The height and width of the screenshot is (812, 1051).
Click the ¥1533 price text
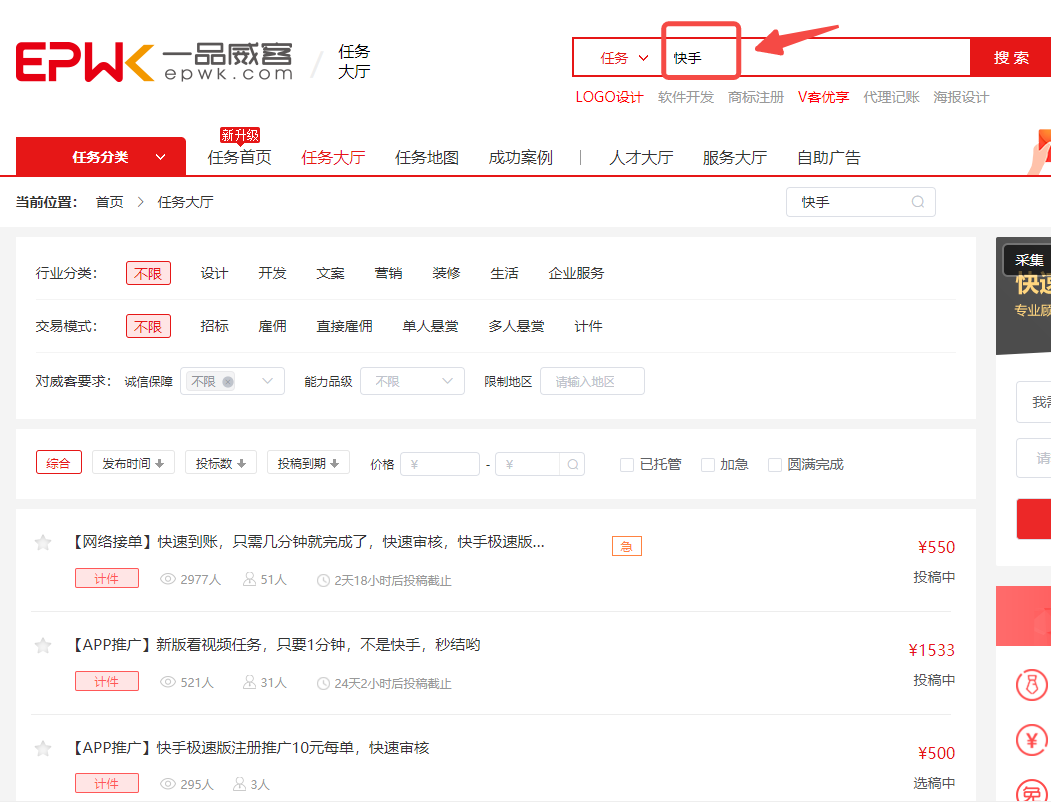click(932, 650)
